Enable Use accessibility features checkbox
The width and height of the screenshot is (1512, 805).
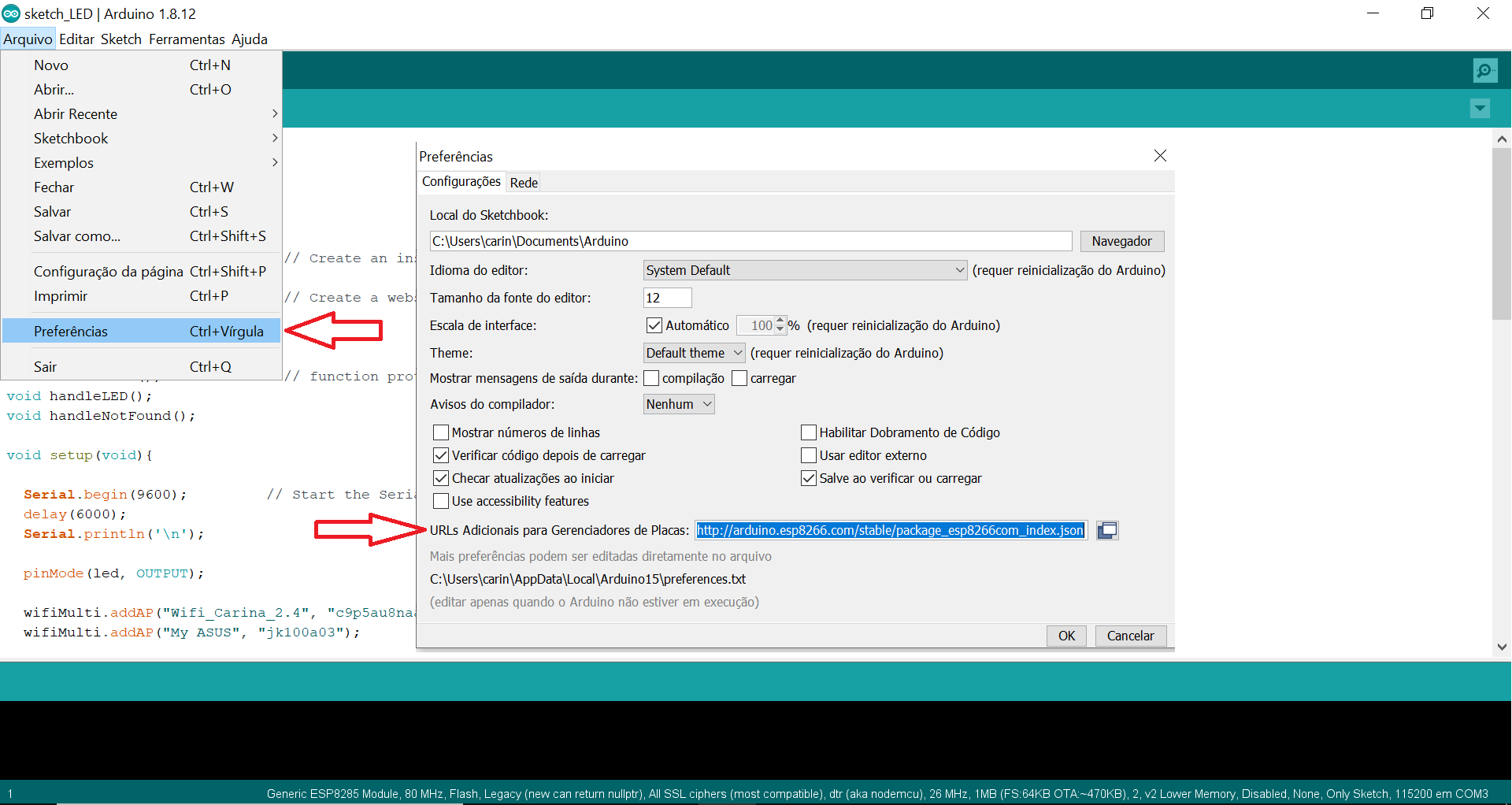[441, 501]
